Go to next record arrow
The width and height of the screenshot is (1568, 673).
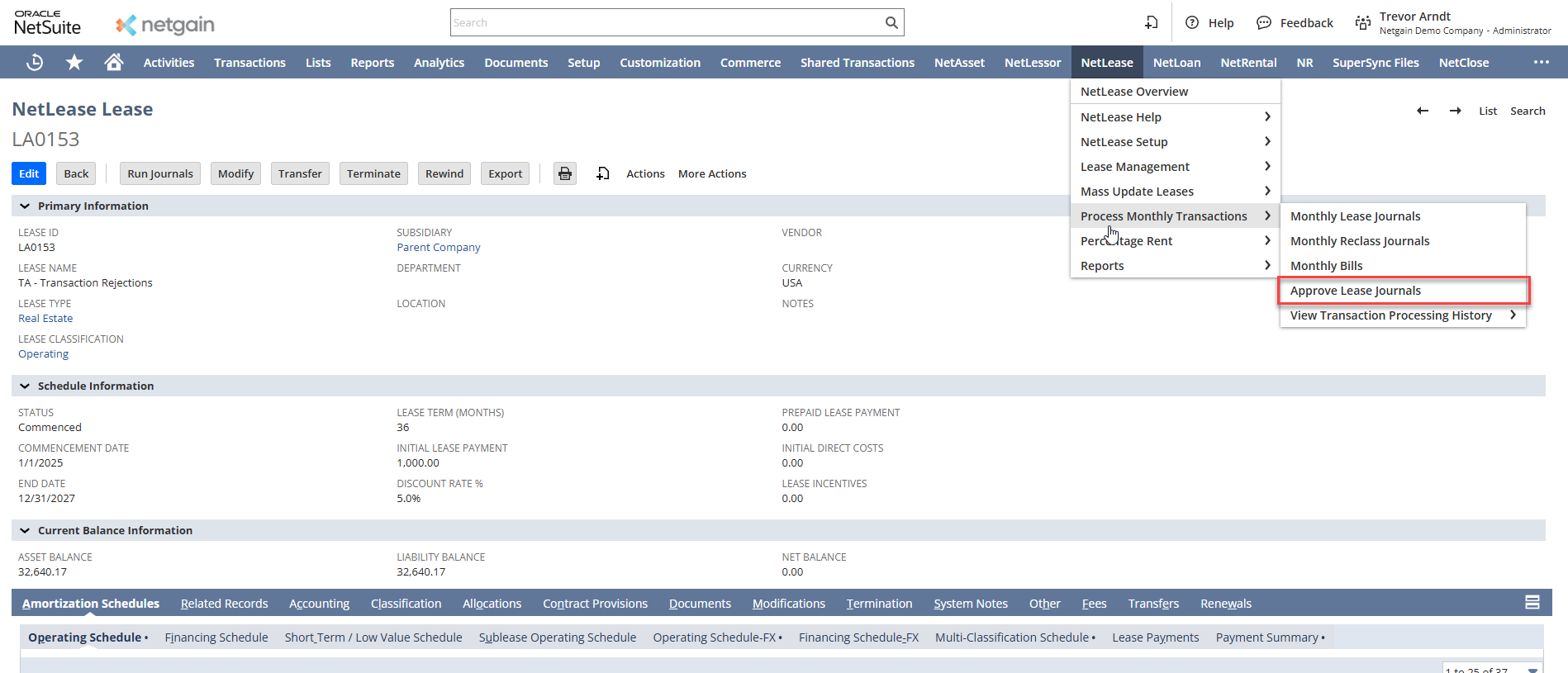1456,111
